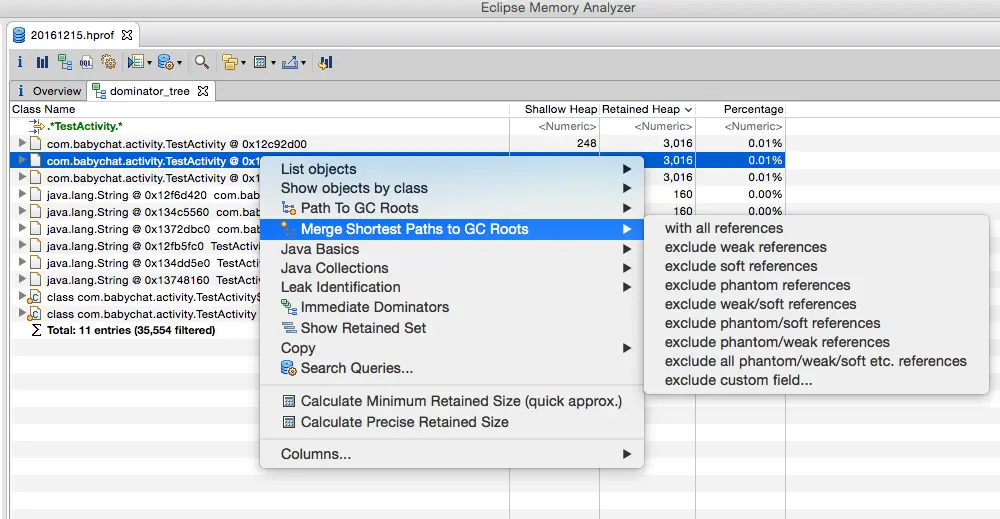Image resolution: width=1000 pixels, height=519 pixels.
Task: Click the Immediate Dominators menu icon
Action: [x=289, y=307]
